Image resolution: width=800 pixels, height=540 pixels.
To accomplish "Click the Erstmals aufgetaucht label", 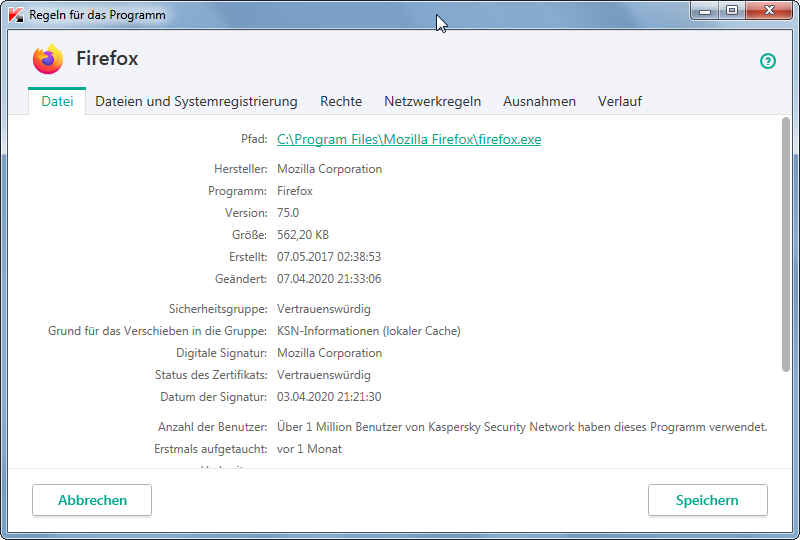I will click(210, 449).
